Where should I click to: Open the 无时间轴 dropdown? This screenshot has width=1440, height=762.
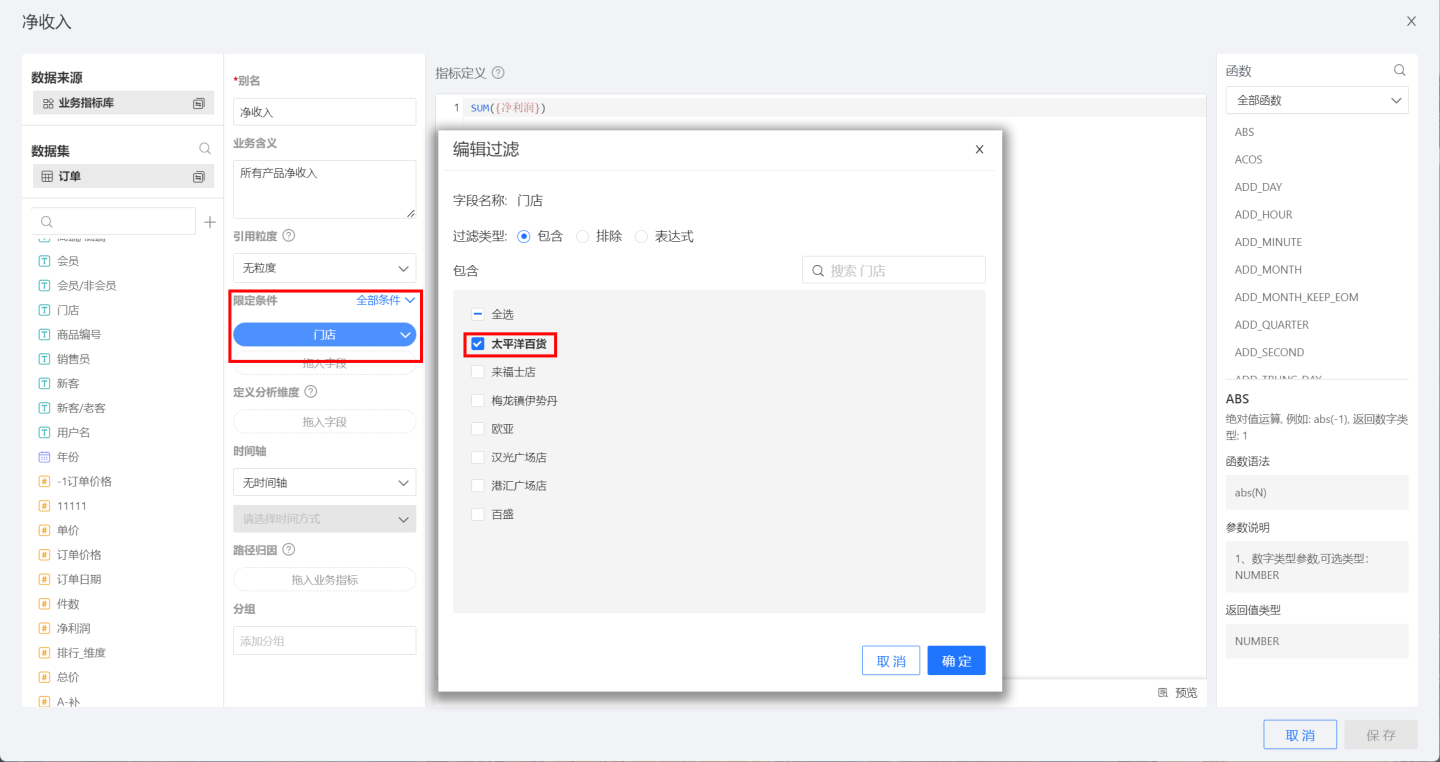(324, 483)
